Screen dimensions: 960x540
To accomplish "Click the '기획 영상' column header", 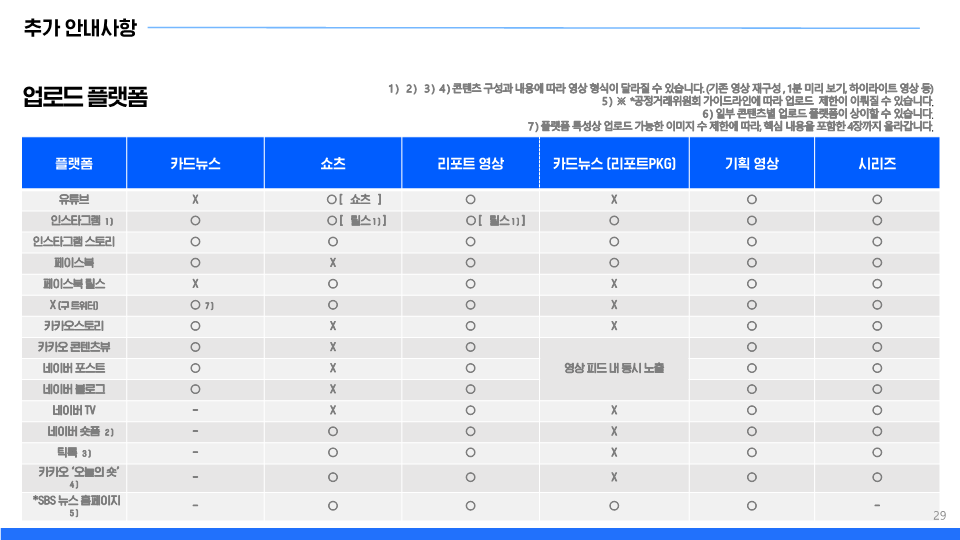I will click(752, 163).
